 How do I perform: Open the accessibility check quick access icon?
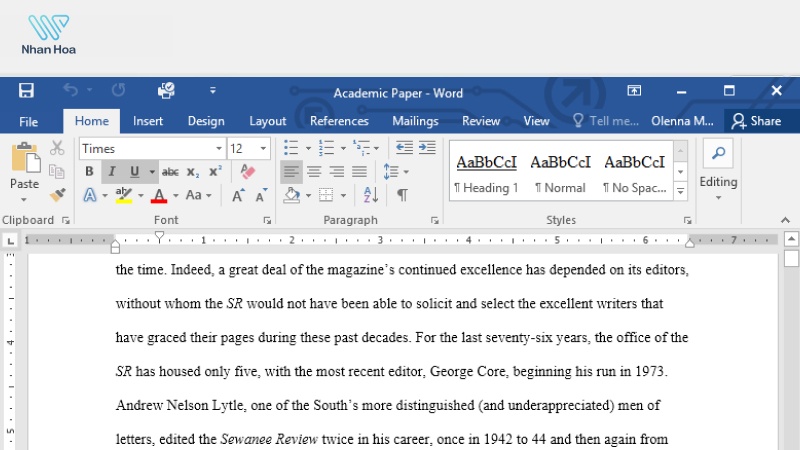coord(166,91)
